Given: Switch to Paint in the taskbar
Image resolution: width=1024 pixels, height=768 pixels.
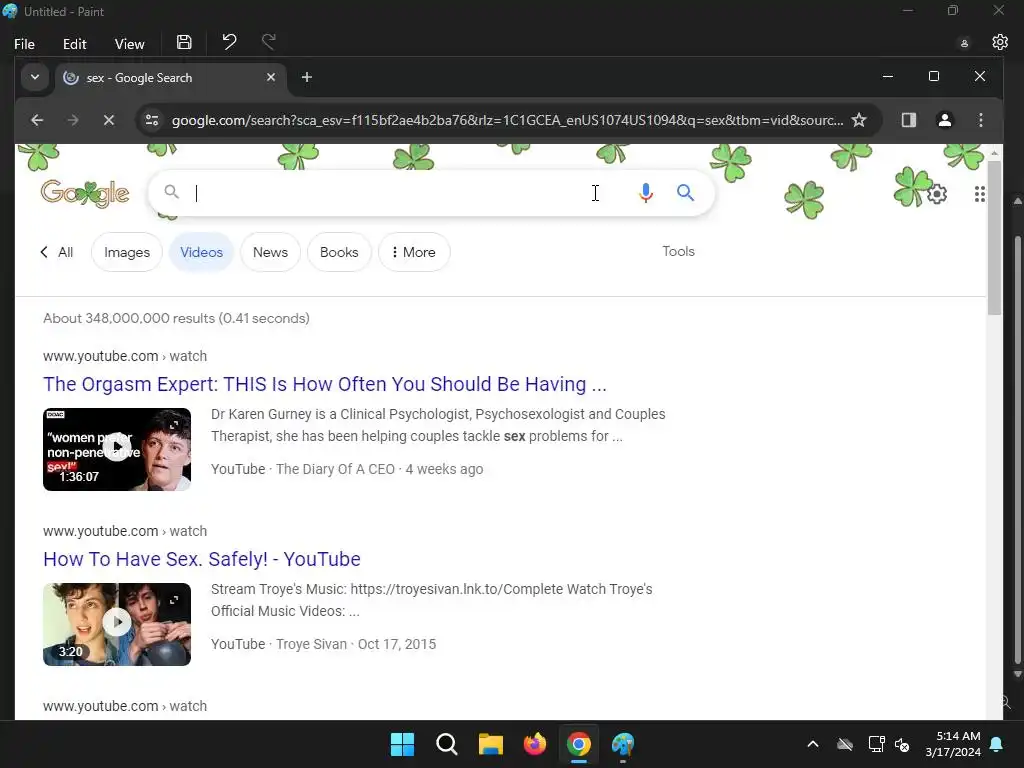Looking at the screenshot, I should pyautogui.click(x=623, y=744).
